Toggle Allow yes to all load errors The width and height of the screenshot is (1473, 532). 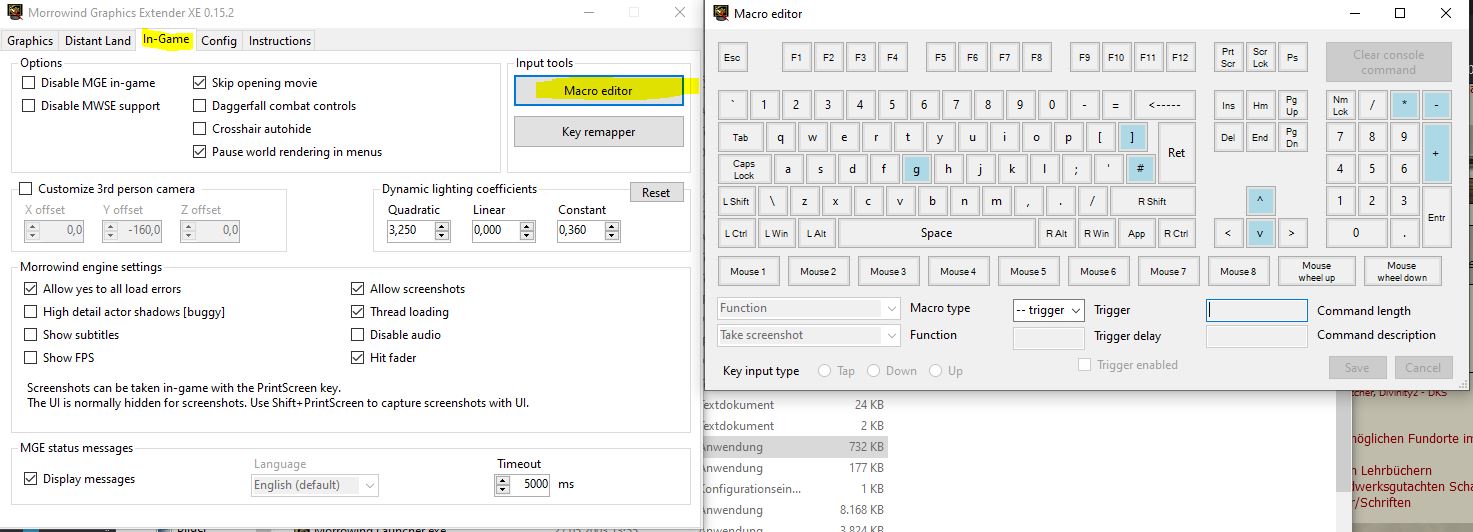30,289
